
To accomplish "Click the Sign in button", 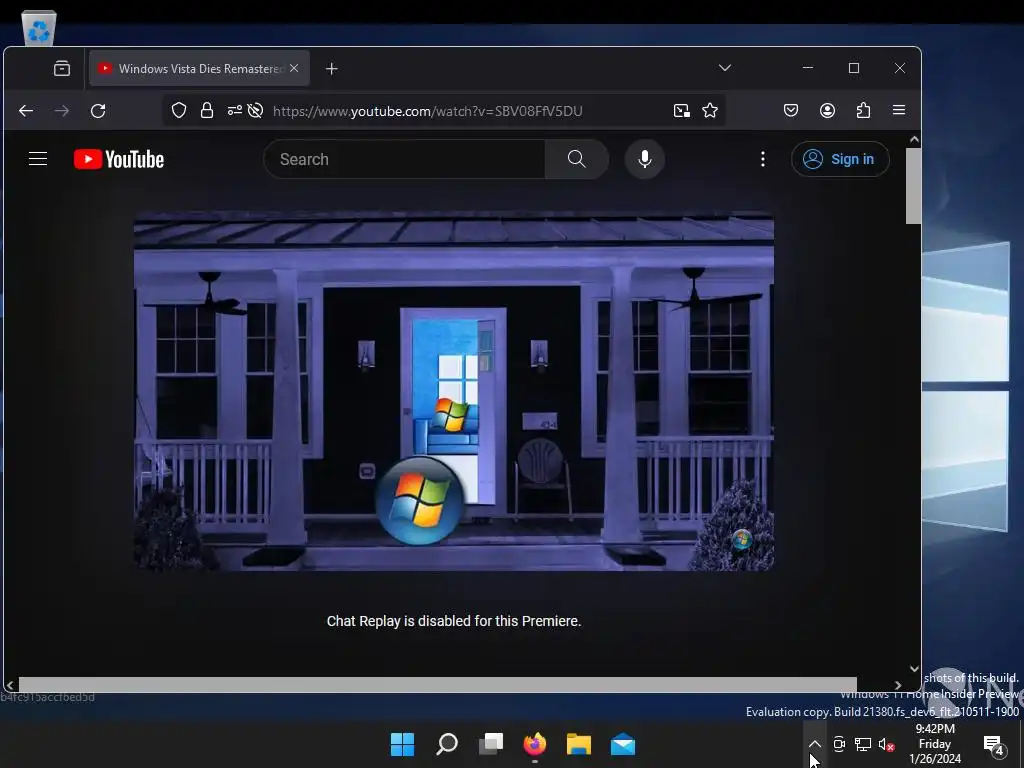I will pos(840,159).
